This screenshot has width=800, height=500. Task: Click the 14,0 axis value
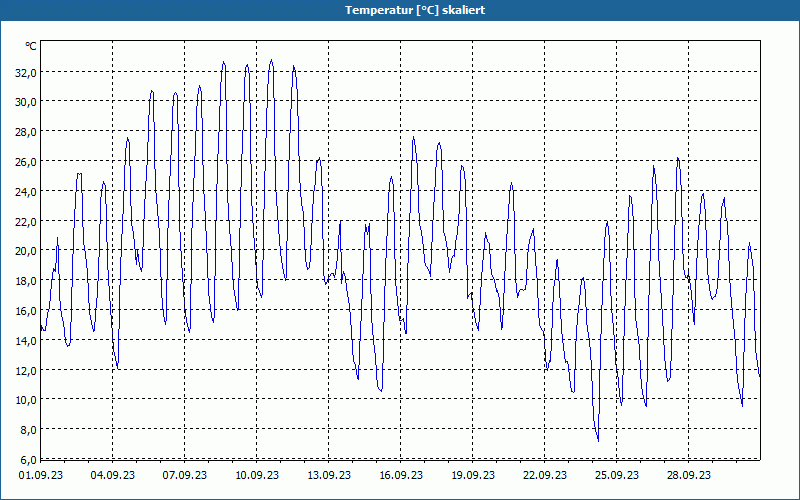coord(26,341)
